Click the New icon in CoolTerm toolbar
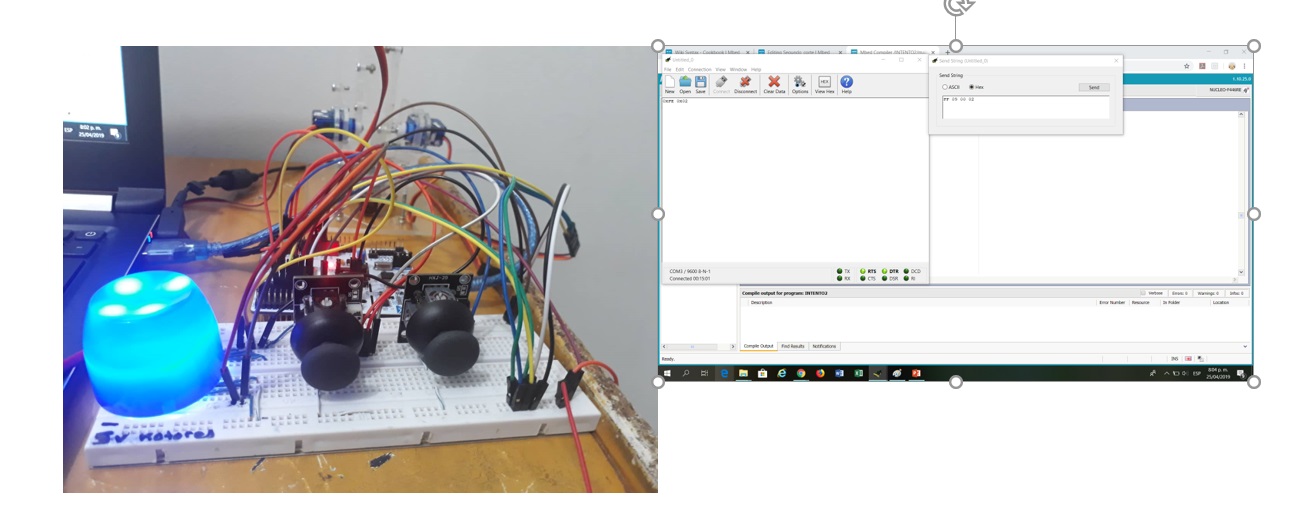 pos(669,83)
